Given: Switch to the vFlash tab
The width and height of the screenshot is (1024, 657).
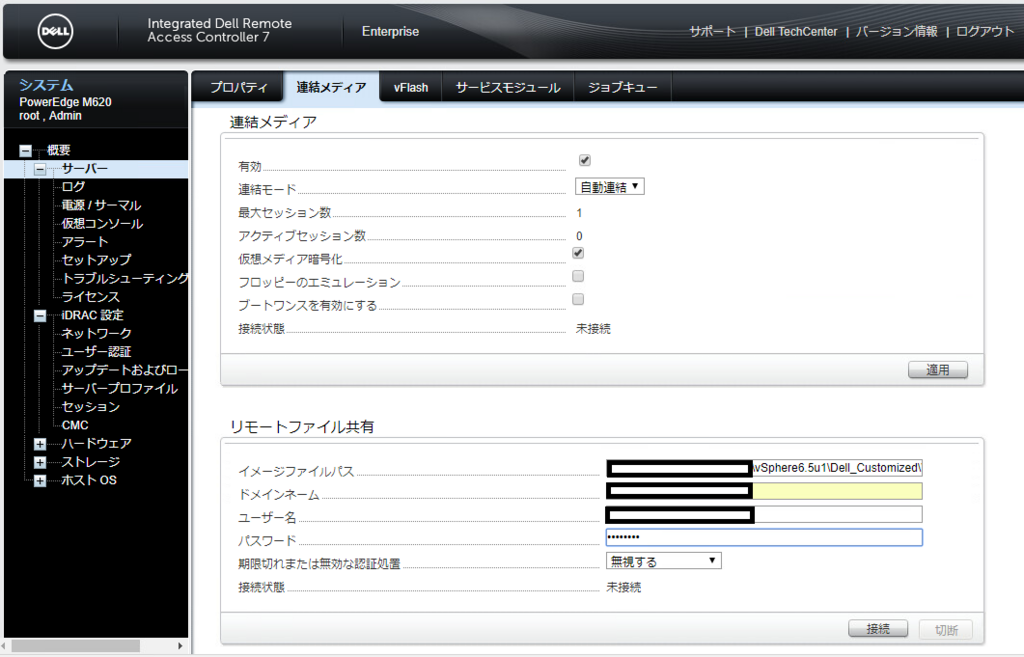Looking at the screenshot, I should pos(411,88).
